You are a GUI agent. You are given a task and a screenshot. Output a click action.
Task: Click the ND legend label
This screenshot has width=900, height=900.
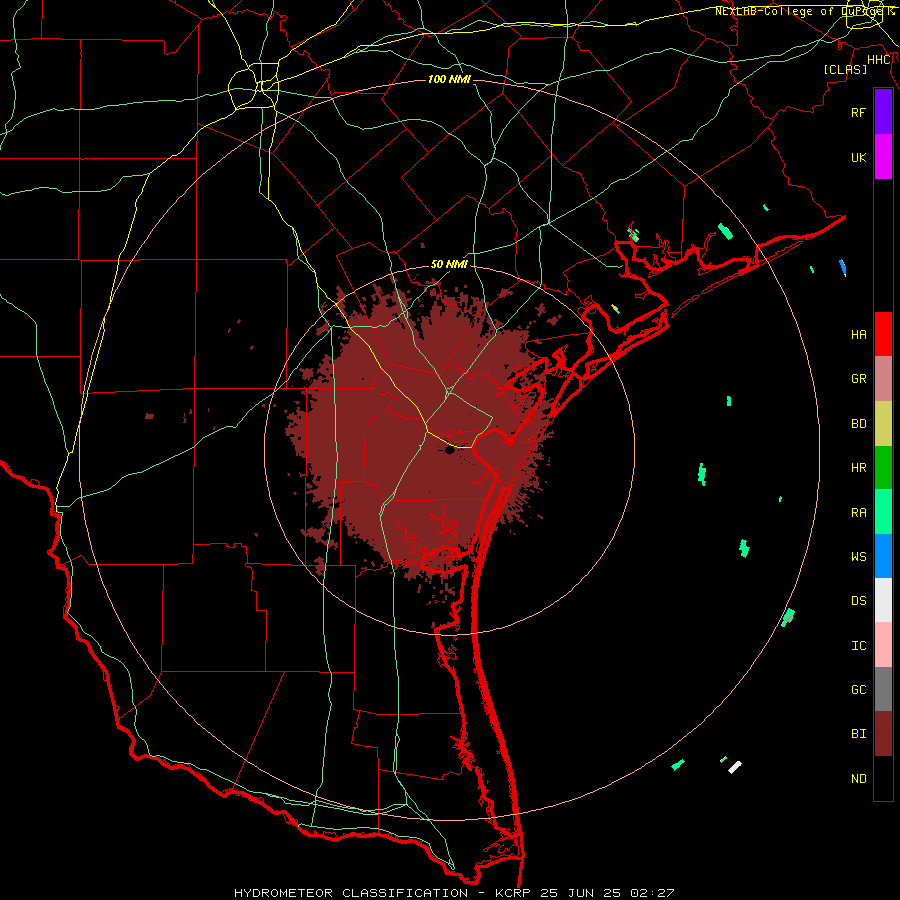(x=858, y=779)
